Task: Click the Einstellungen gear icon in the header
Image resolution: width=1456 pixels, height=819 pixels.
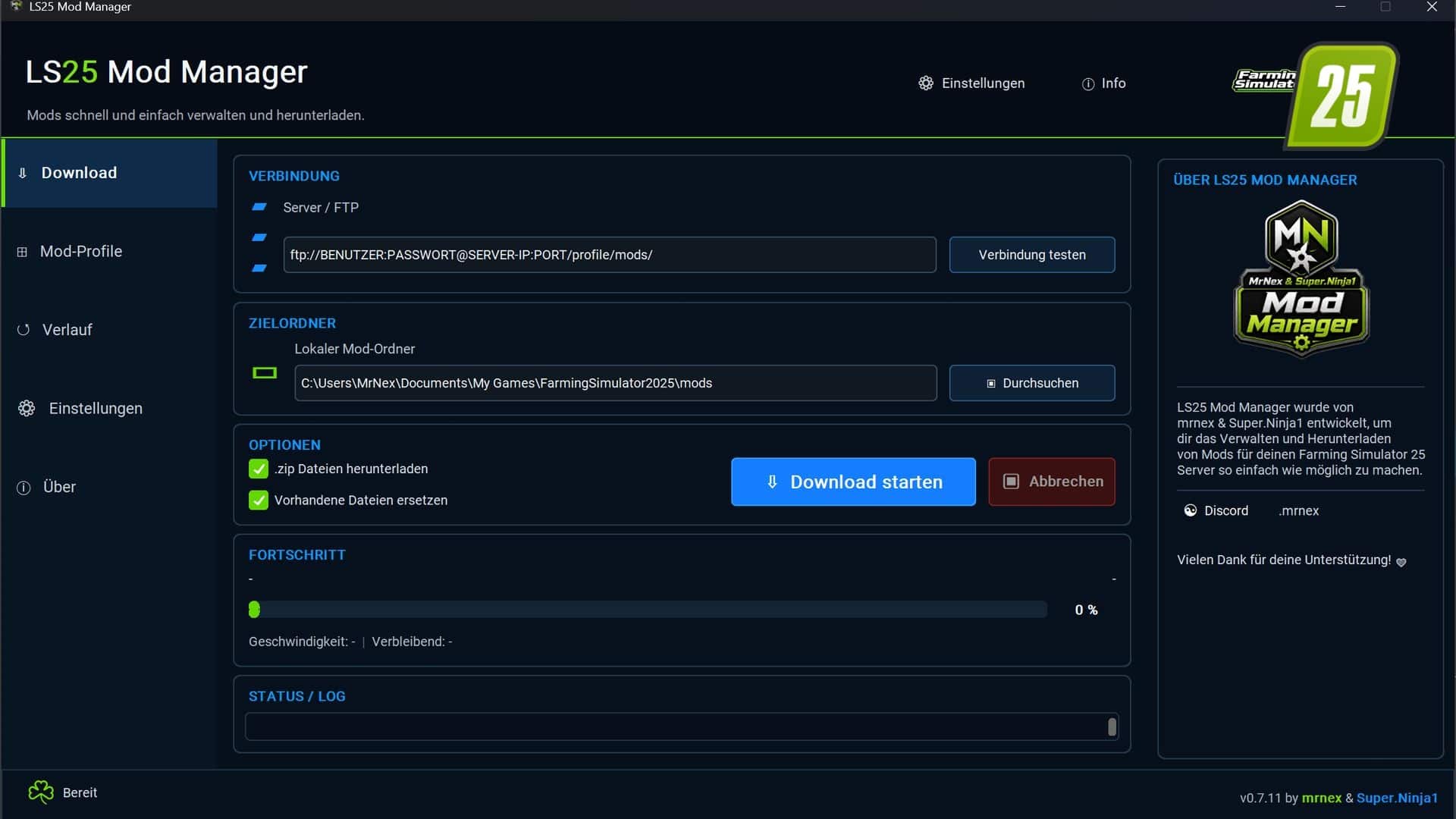Action: 925,83
